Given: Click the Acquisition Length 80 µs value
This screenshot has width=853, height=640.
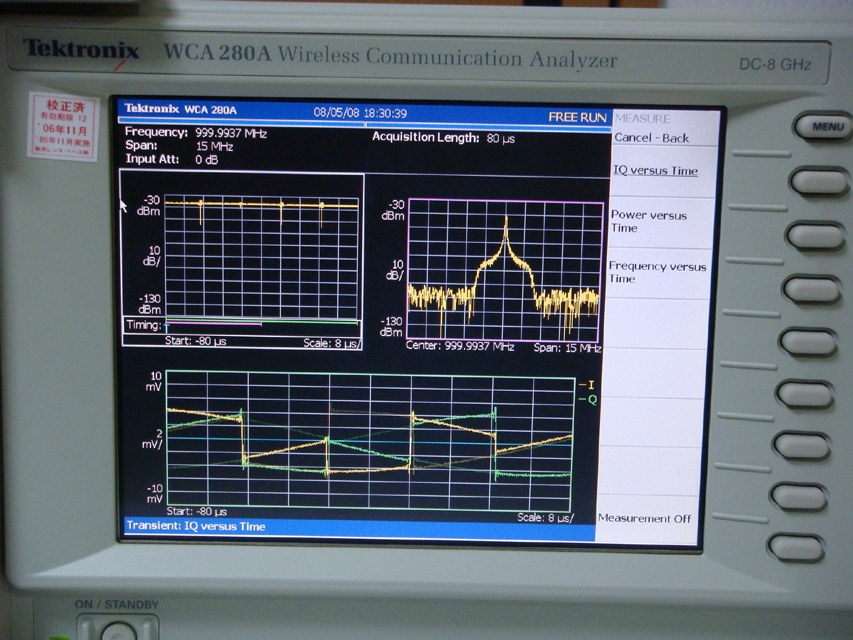Looking at the screenshot, I should pos(500,138).
